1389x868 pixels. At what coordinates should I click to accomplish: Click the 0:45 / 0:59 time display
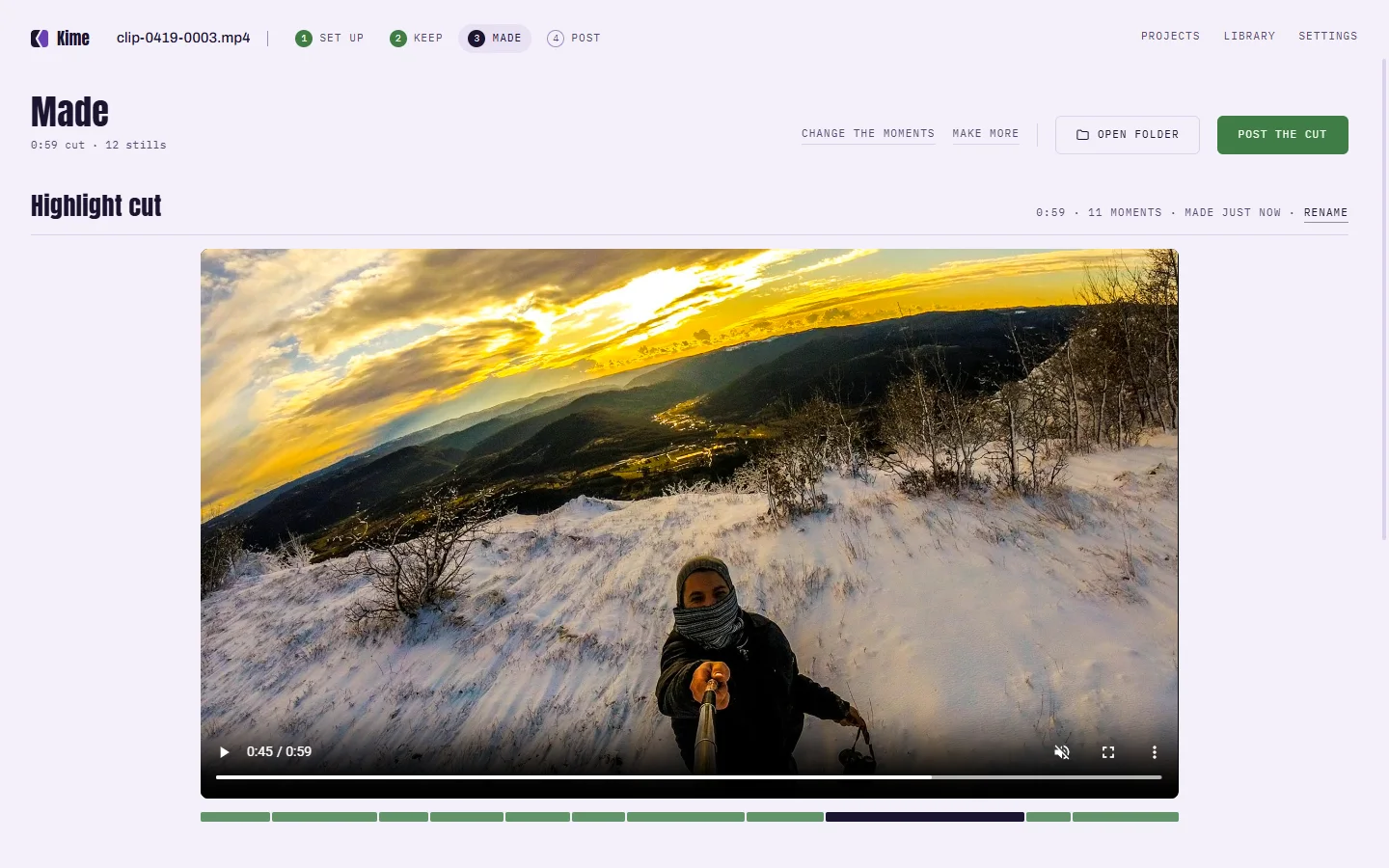pyautogui.click(x=279, y=752)
